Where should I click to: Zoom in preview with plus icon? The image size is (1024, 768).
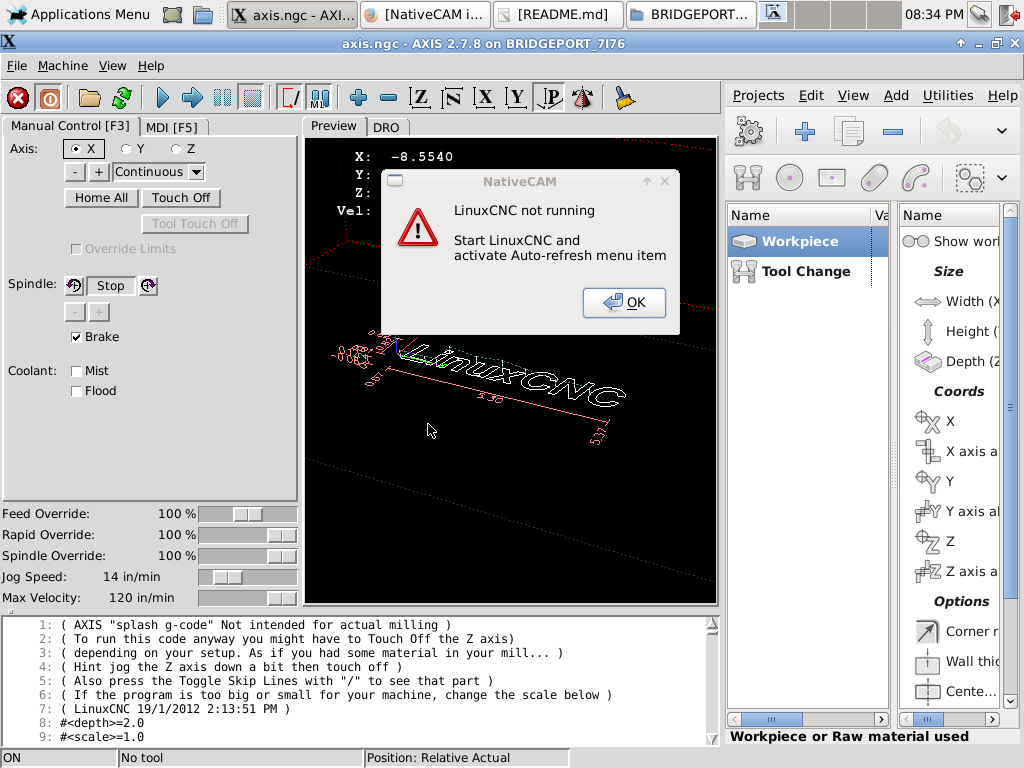tap(358, 98)
